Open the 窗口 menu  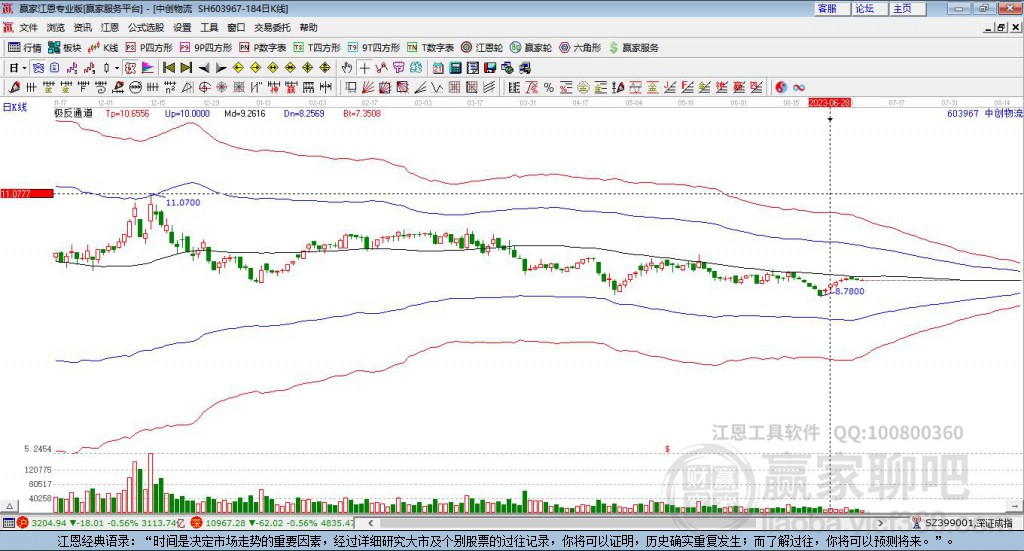pos(236,27)
